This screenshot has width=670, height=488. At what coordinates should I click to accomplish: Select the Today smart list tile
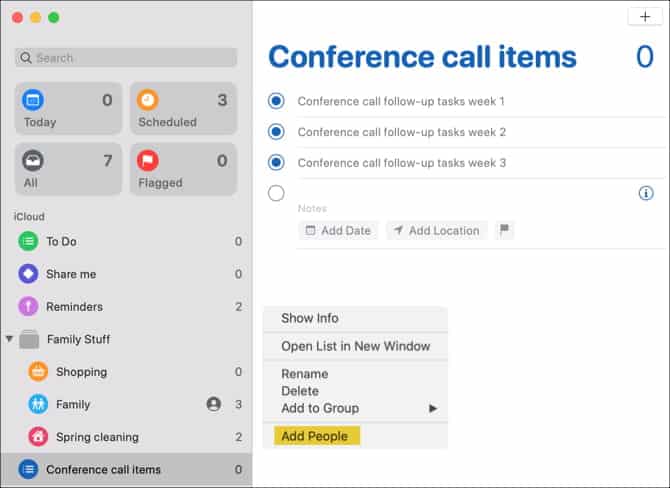68,109
